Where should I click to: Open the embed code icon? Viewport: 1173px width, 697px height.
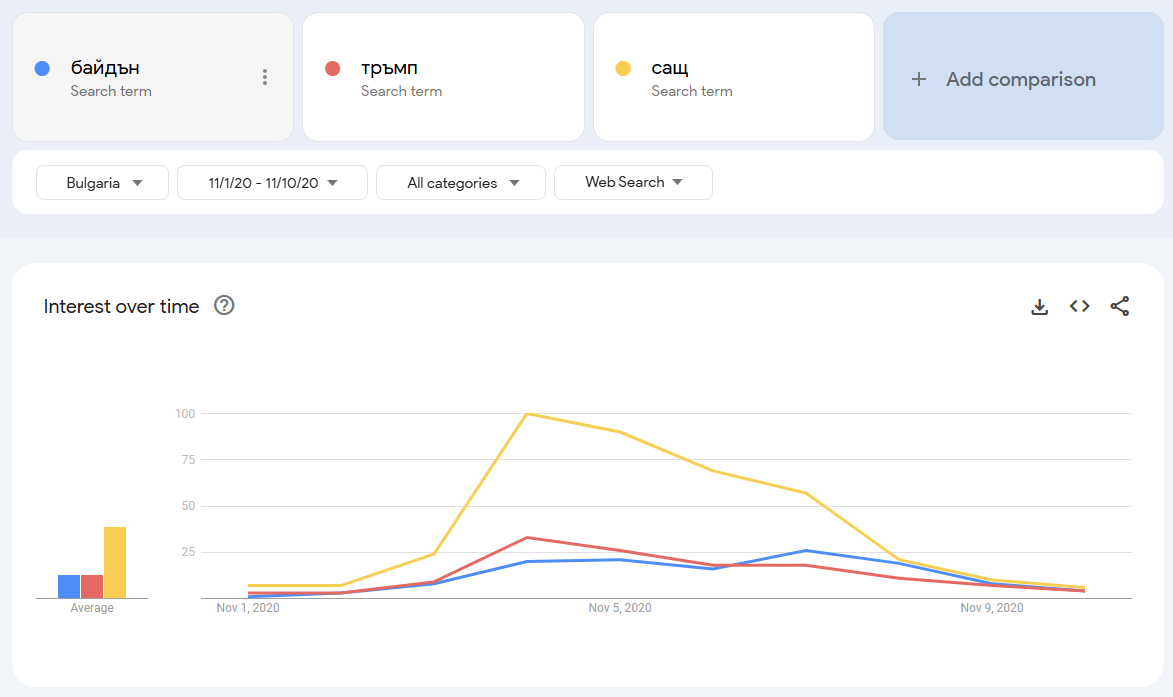[x=1079, y=307]
